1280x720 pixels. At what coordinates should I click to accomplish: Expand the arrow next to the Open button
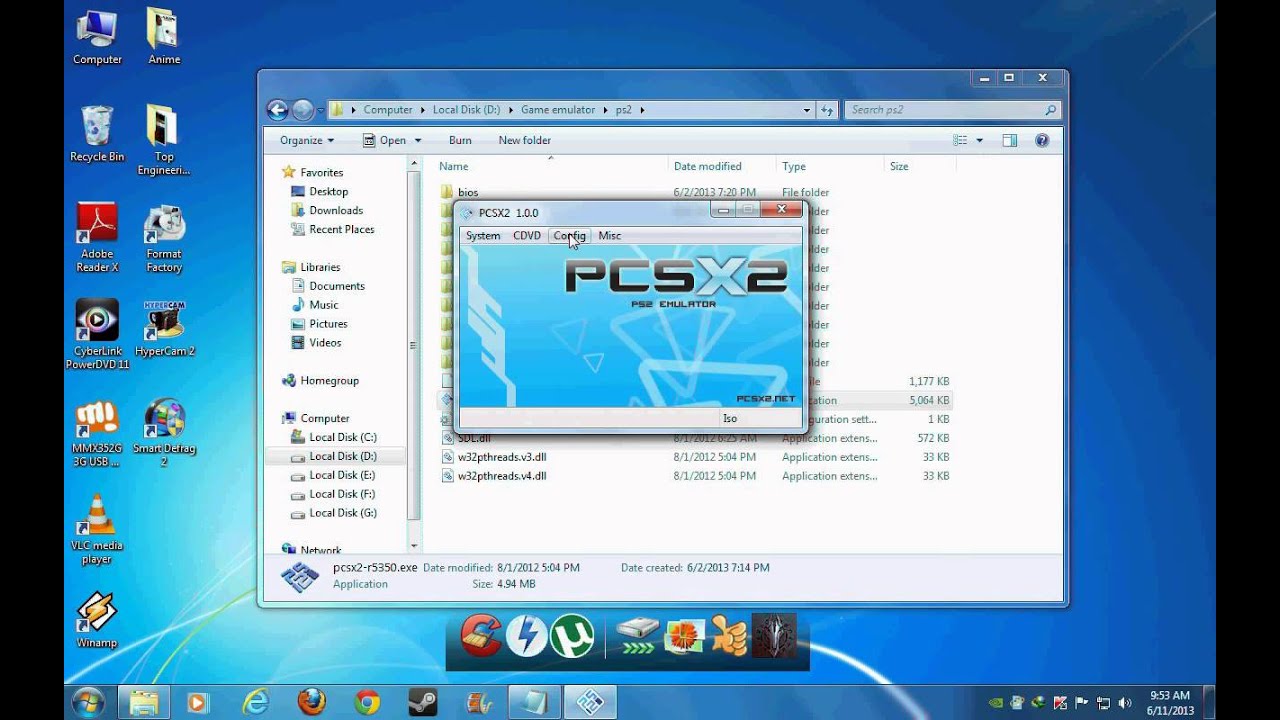418,140
